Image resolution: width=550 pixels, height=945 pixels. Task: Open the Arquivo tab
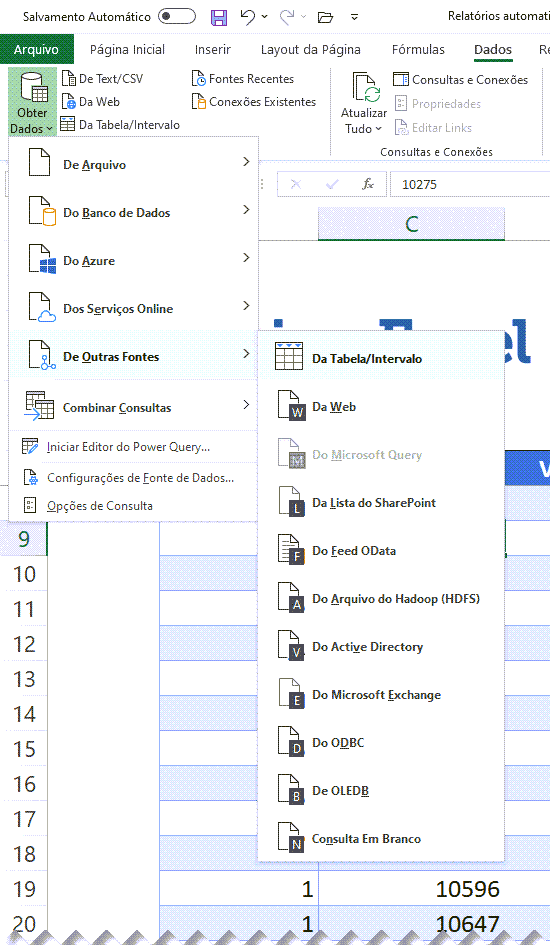(x=37, y=49)
